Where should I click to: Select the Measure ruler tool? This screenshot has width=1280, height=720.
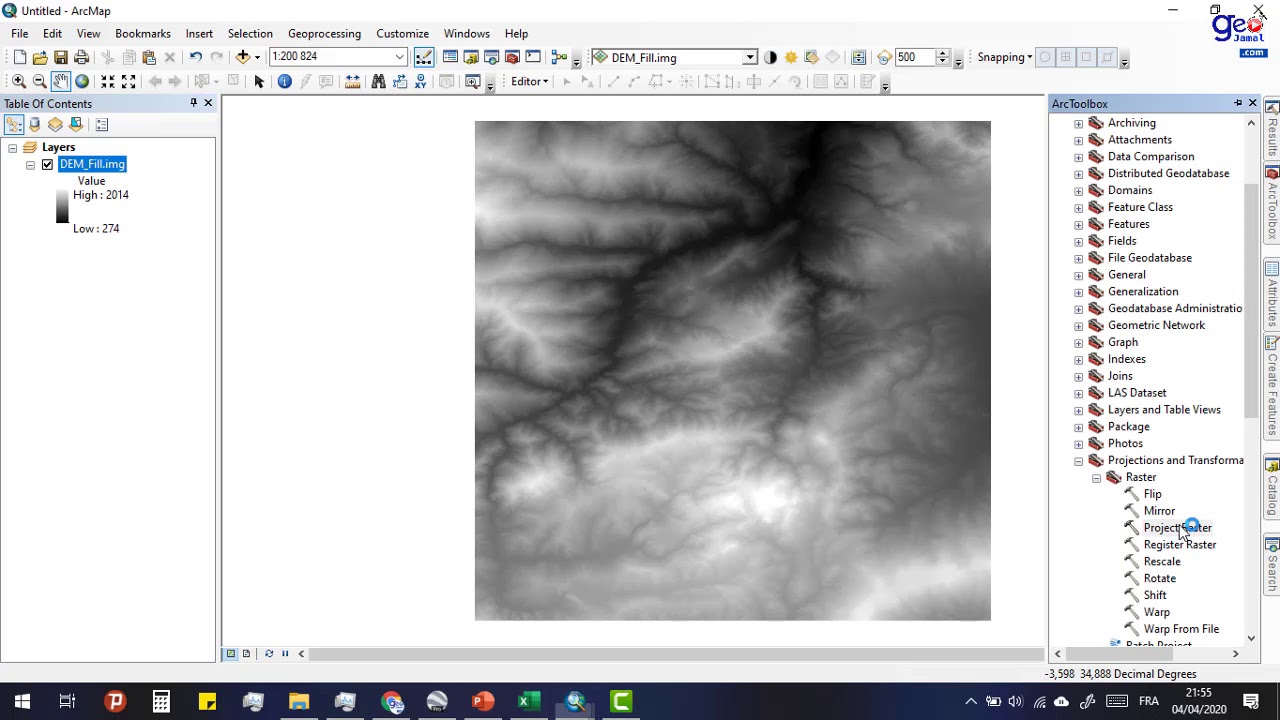(x=352, y=81)
